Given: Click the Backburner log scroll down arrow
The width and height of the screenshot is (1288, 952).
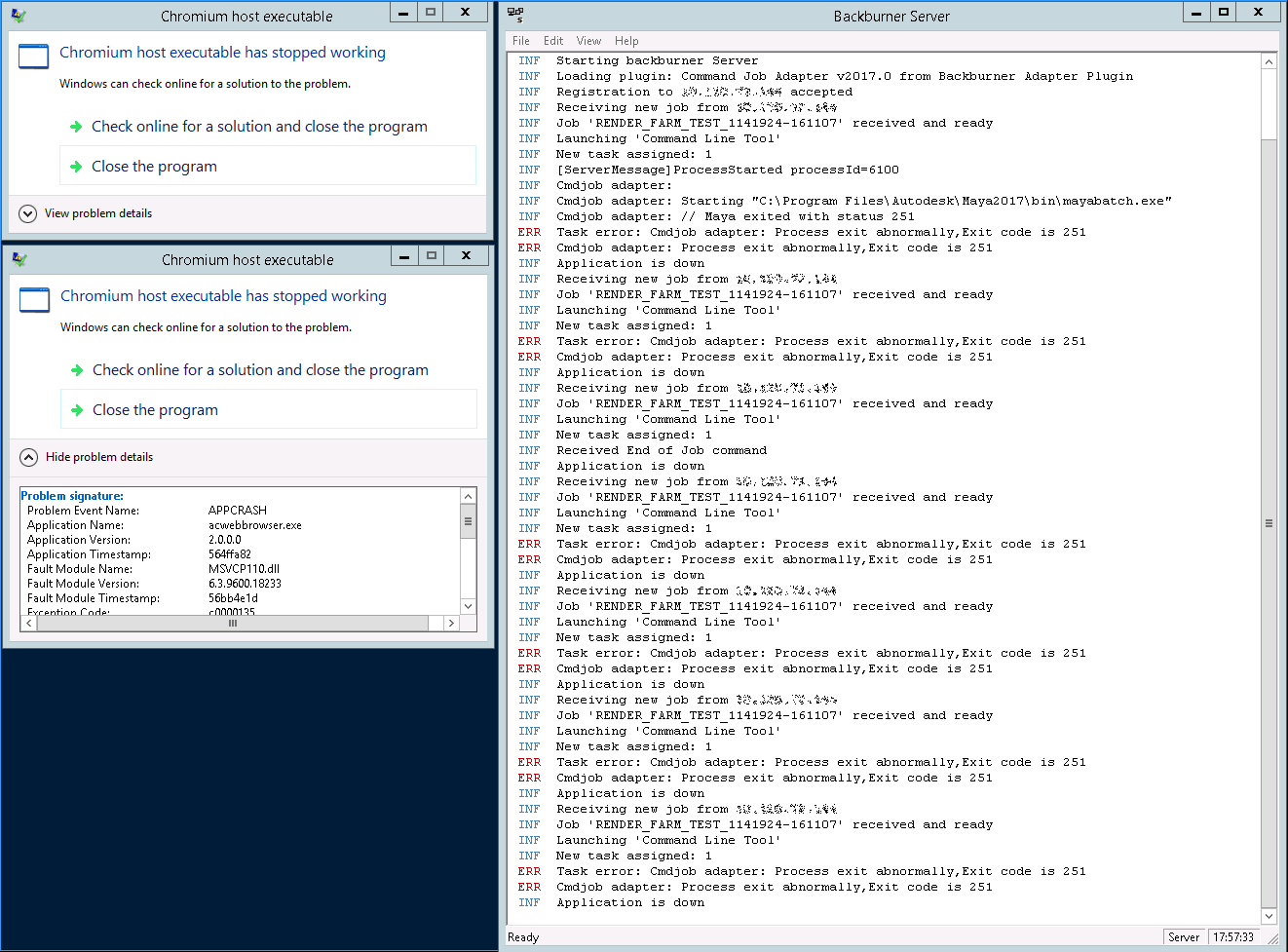Looking at the screenshot, I should pyautogui.click(x=1269, y=916).
